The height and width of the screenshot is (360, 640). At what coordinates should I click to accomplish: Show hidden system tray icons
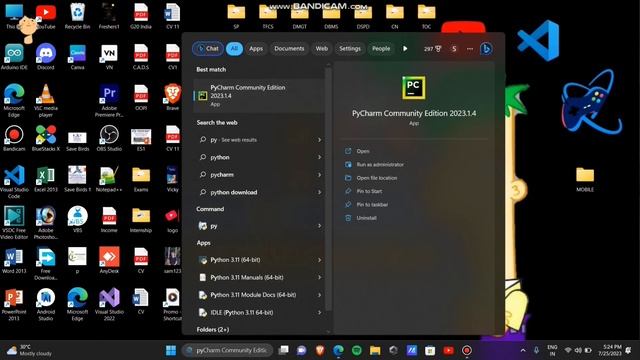click(x=523, y=350)
